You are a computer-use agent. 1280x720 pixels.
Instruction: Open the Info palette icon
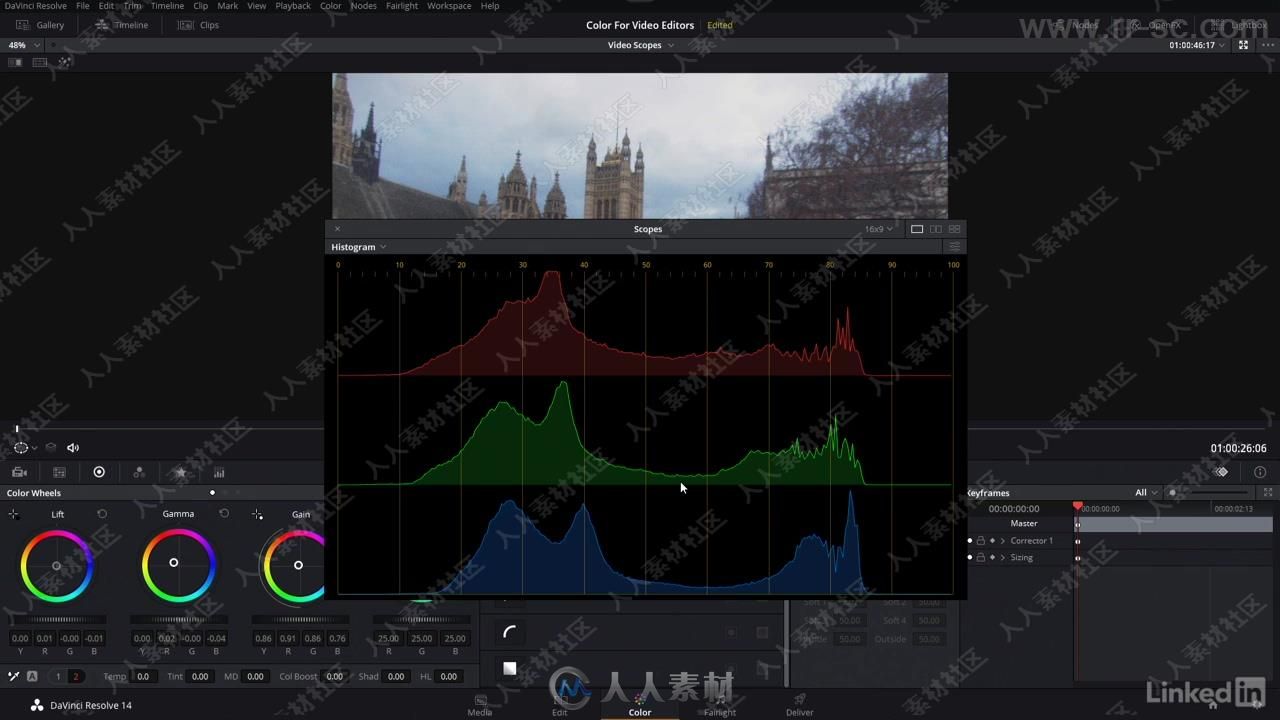(x=1260, y=472)
